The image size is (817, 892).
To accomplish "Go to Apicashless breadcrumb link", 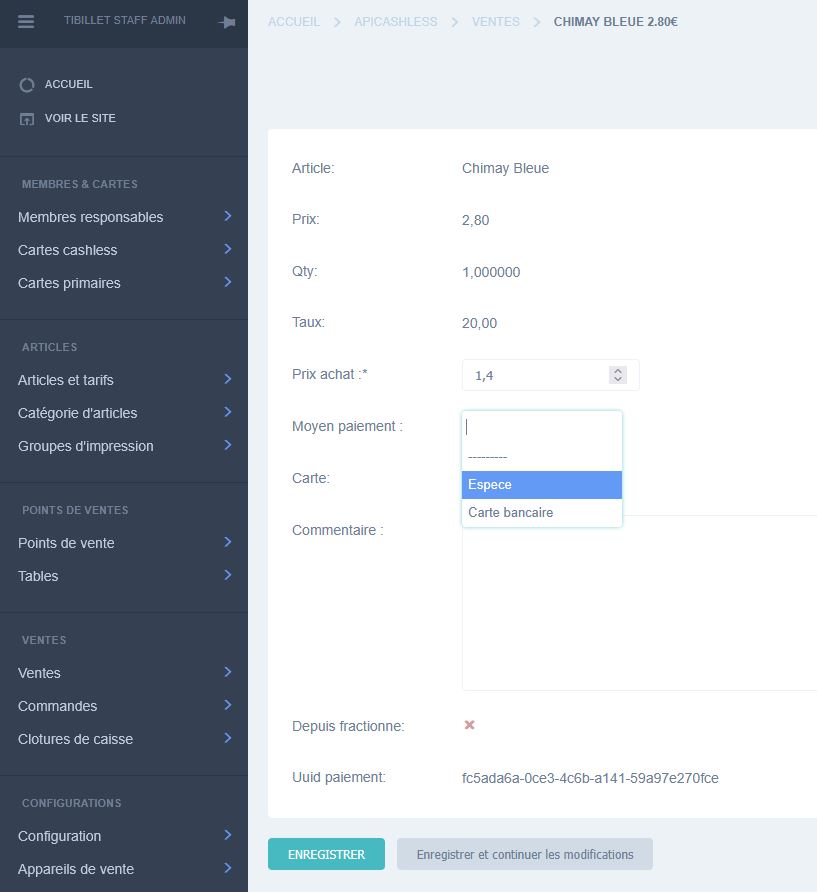I will click(395, 22).
